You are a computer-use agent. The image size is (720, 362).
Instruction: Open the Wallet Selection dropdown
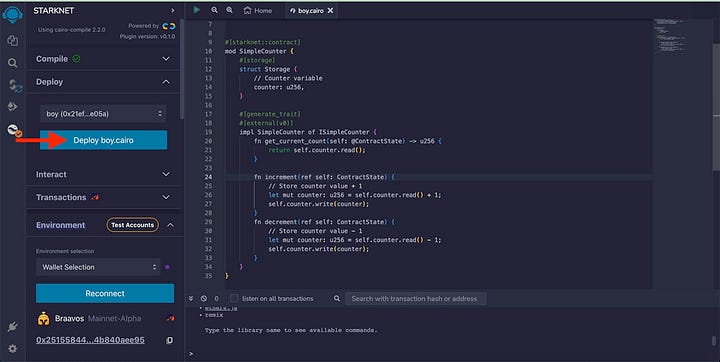pyautogui.click(x=98, y=267)
